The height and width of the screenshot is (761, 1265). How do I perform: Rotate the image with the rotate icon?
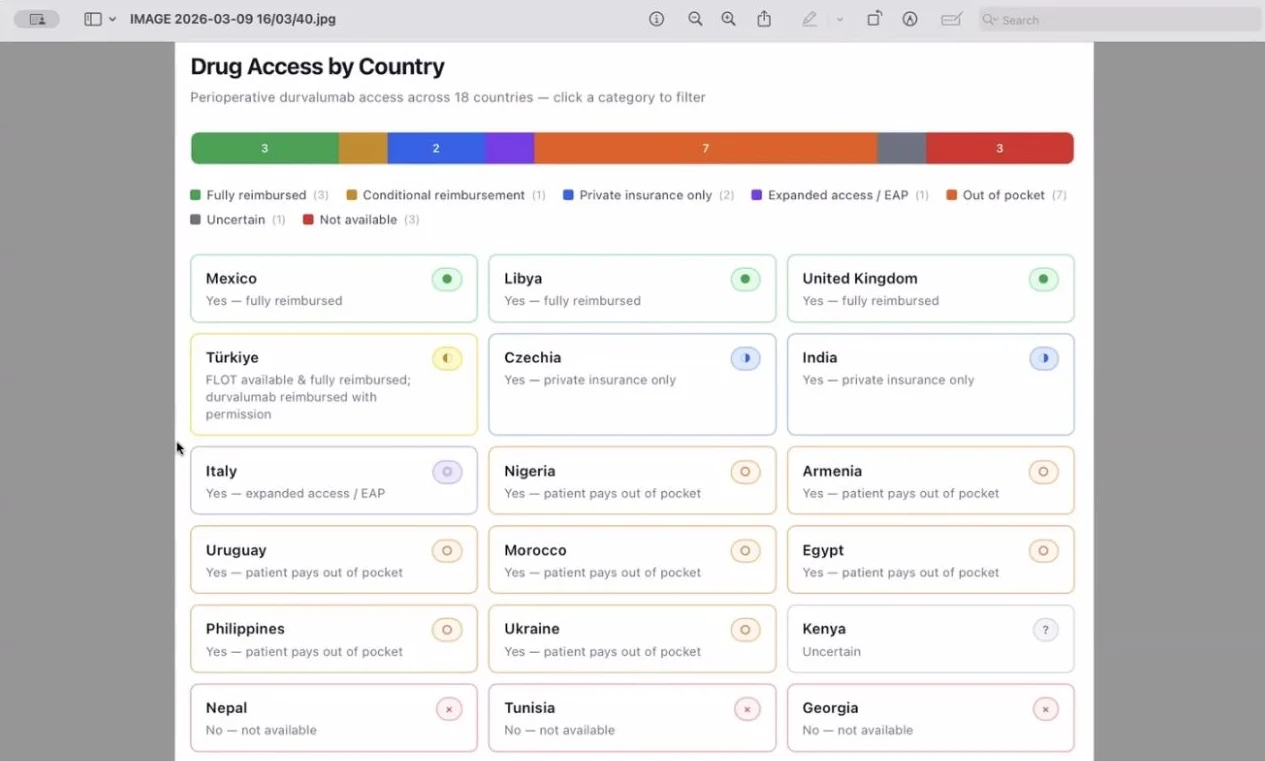tap(874, 19)
